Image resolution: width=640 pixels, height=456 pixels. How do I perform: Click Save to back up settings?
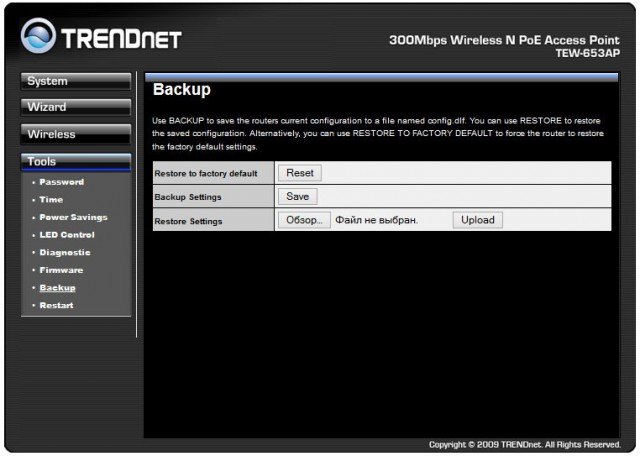(298, 197)
